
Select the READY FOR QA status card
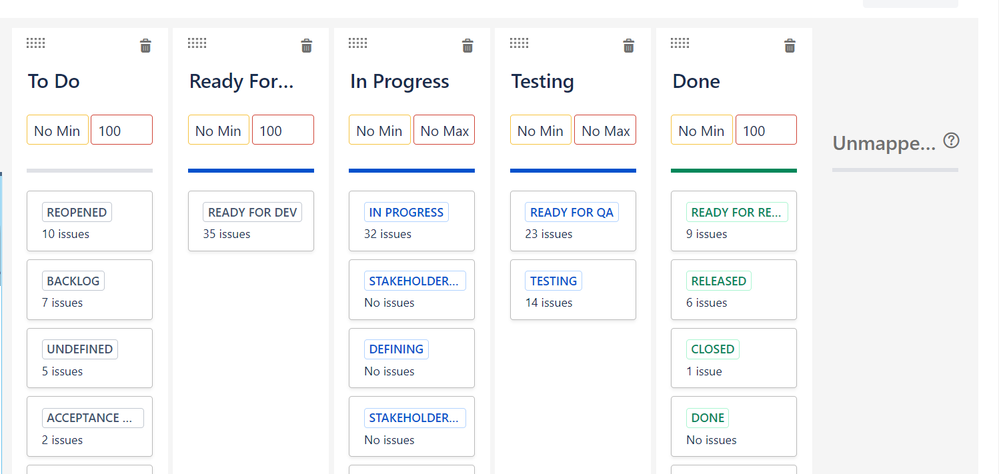tap(573, 221)
